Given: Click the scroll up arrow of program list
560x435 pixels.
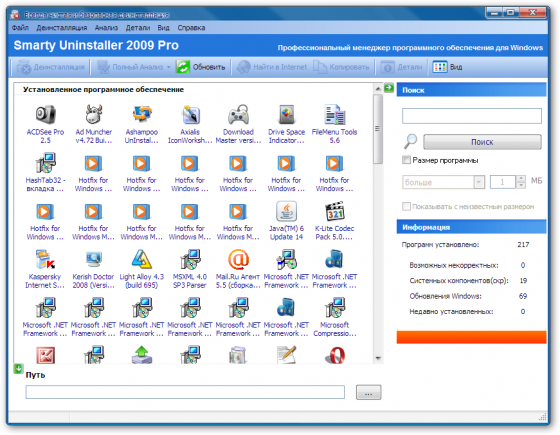Looking at the screenshot, I should 378,88.
